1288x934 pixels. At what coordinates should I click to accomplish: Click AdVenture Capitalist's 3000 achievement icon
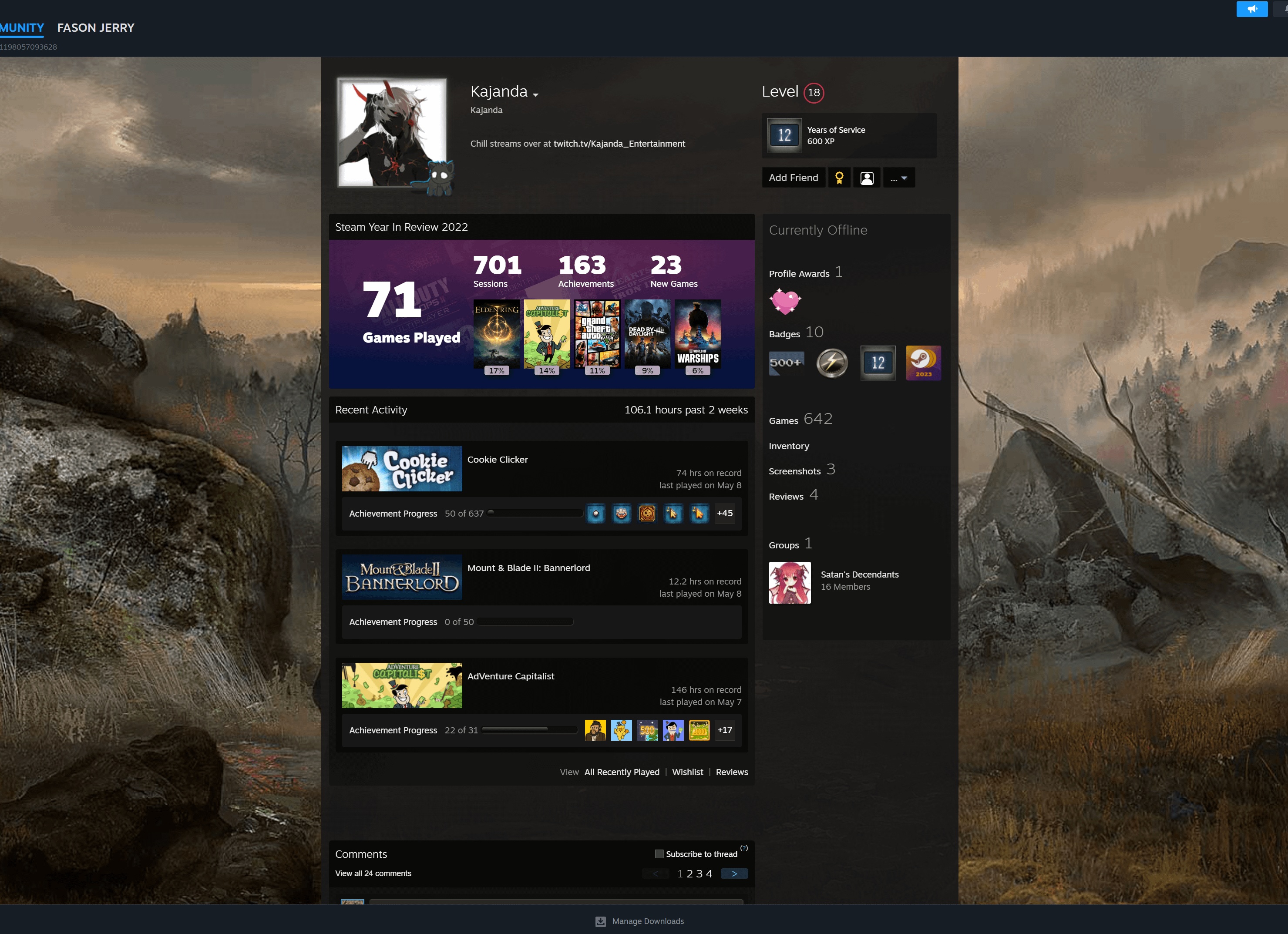pyautogui.click(x=699, y=730)
